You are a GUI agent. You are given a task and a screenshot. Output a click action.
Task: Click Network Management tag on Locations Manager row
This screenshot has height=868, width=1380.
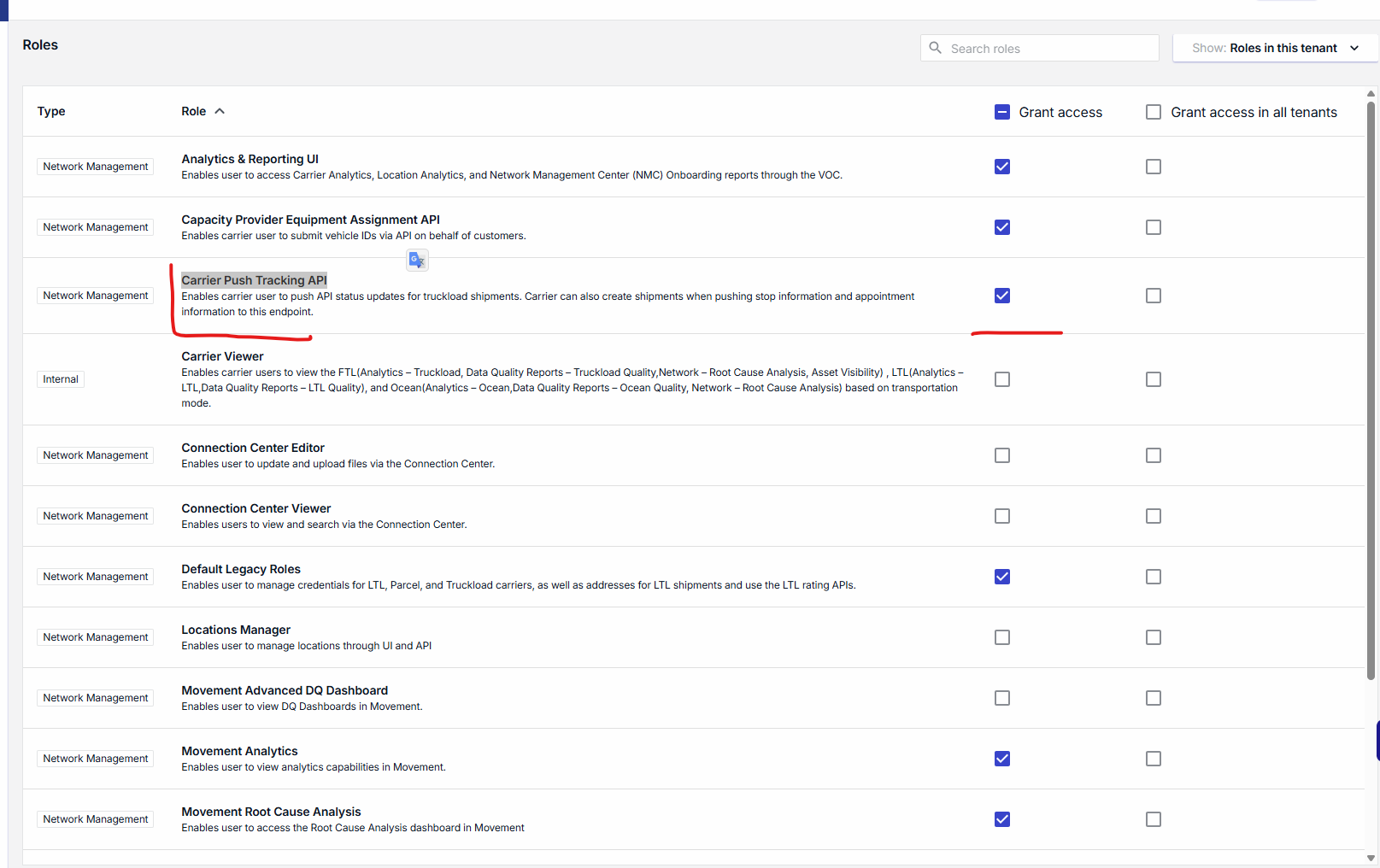pyautogui.click(x=96, y=637)
